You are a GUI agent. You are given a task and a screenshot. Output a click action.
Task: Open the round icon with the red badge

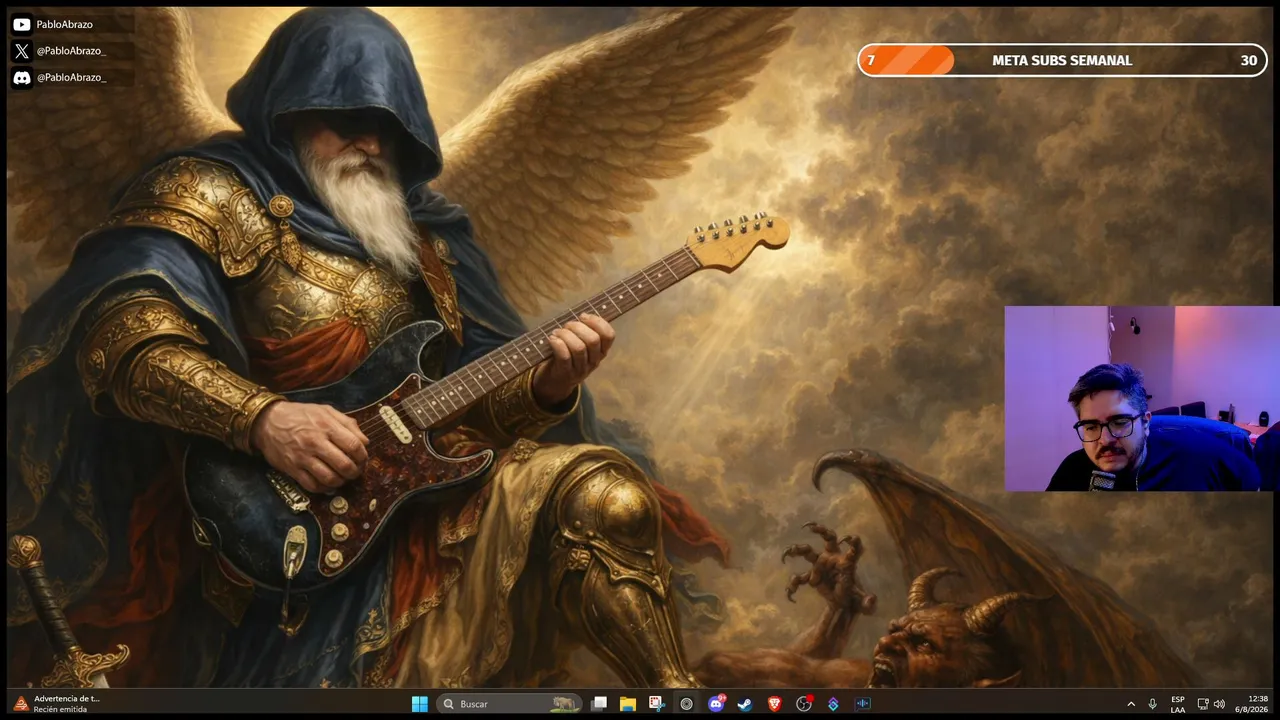(804, 704)
